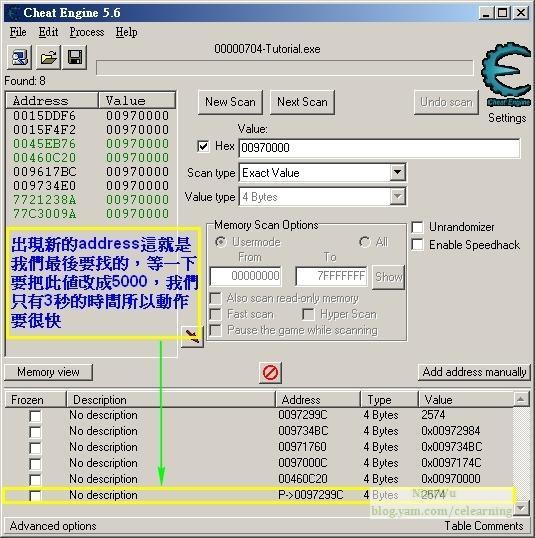Freeze the row with address 009734BC
This screenshot has width=535, height=538.
tap(35, 432)
